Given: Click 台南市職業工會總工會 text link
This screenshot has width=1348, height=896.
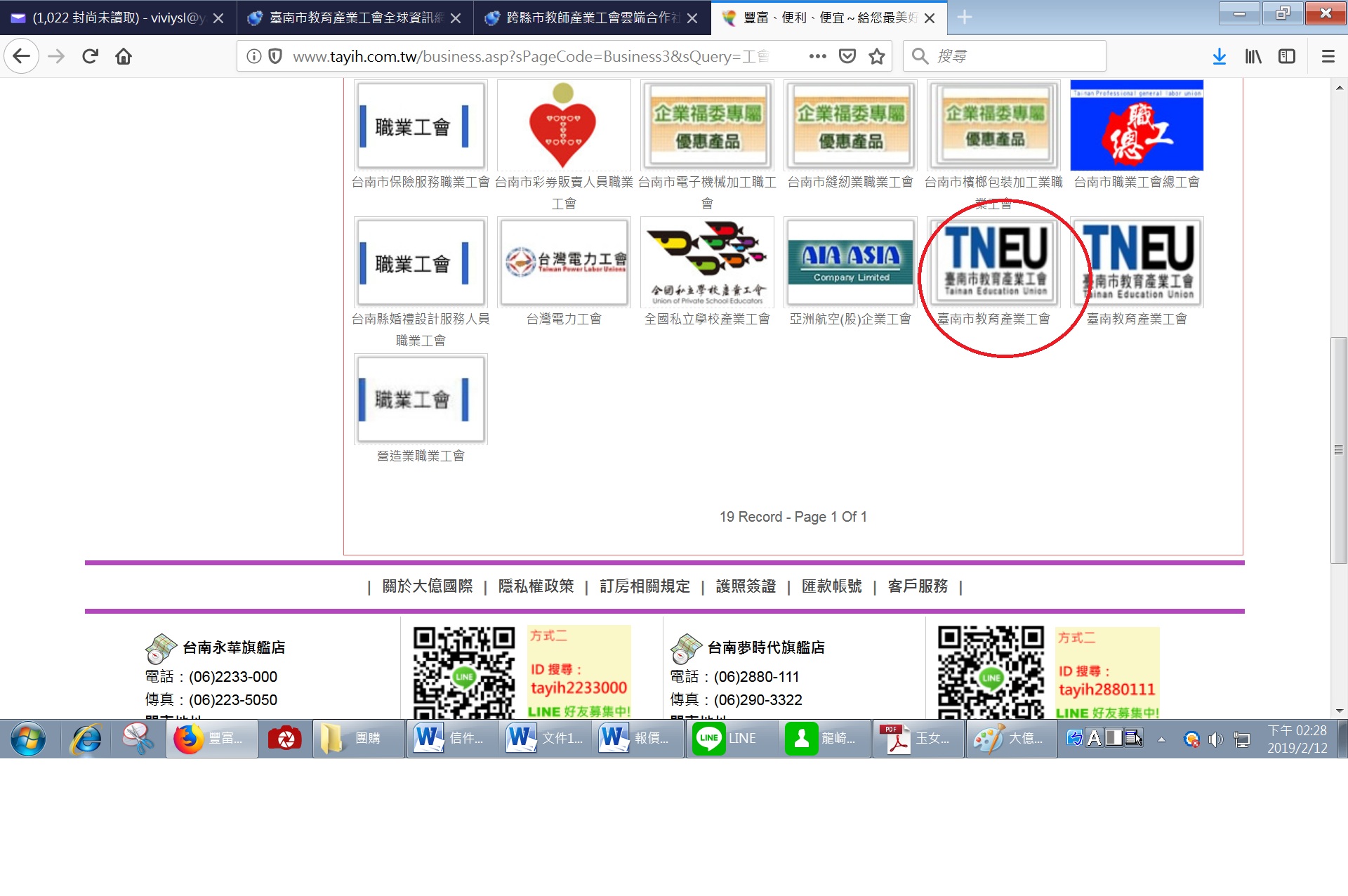Looking at the screenshot, I should coord(1137,182).
